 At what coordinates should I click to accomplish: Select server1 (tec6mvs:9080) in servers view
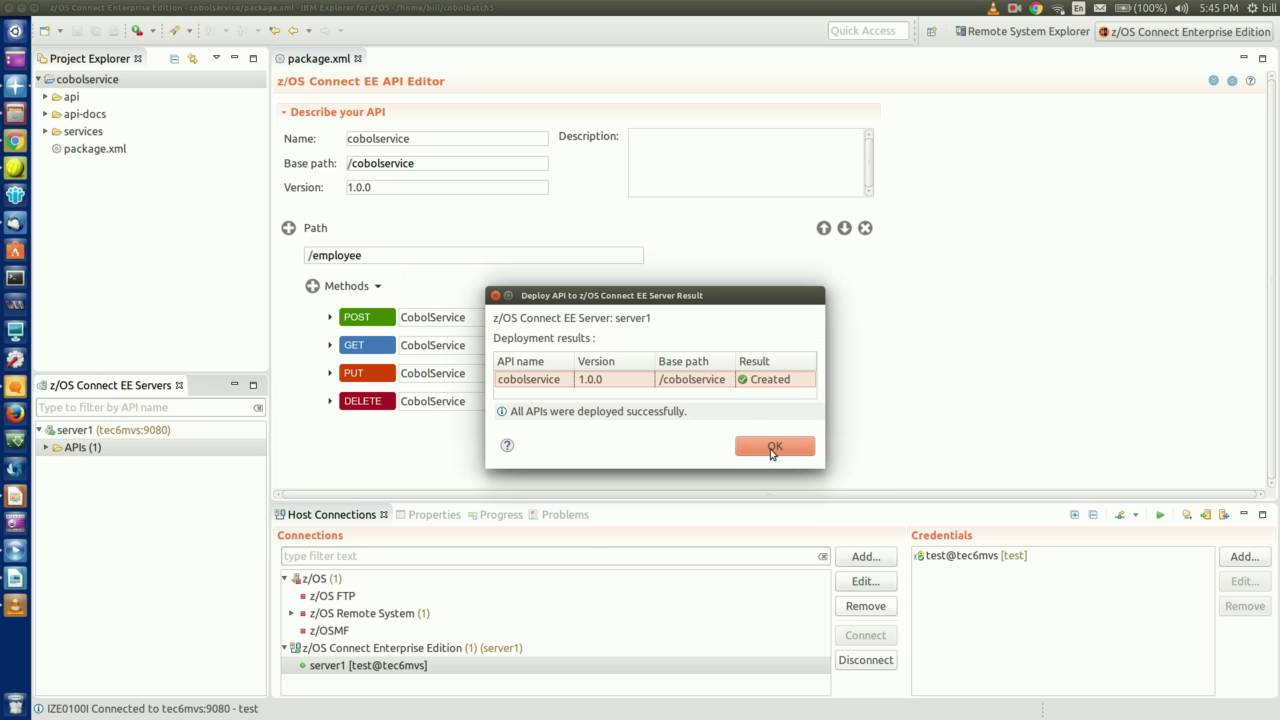[x=113, y=430]
